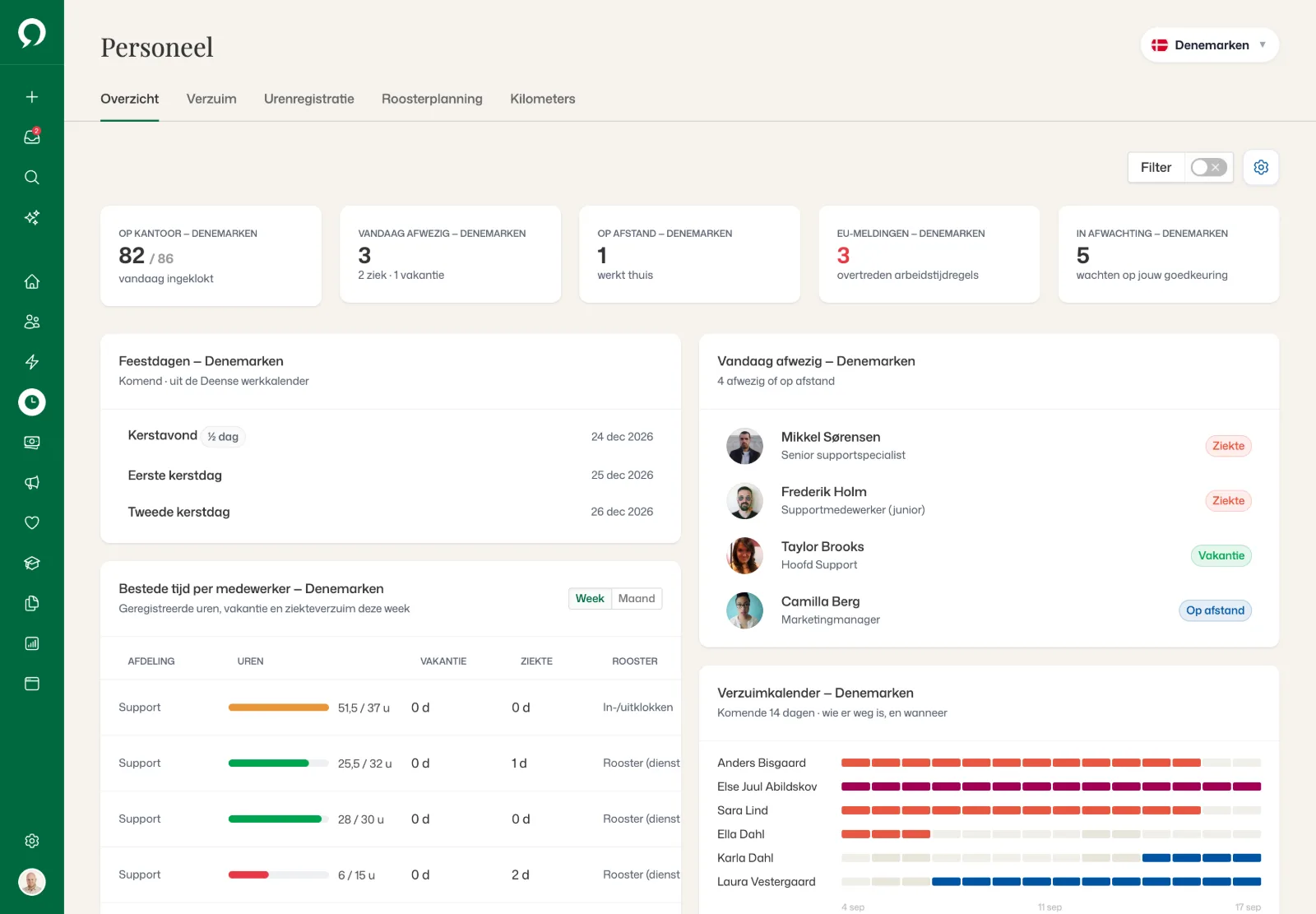This screenshot has height=914, width=1316.
Task: Open the sparkle AI assistant icon
Action: [32, 217]
